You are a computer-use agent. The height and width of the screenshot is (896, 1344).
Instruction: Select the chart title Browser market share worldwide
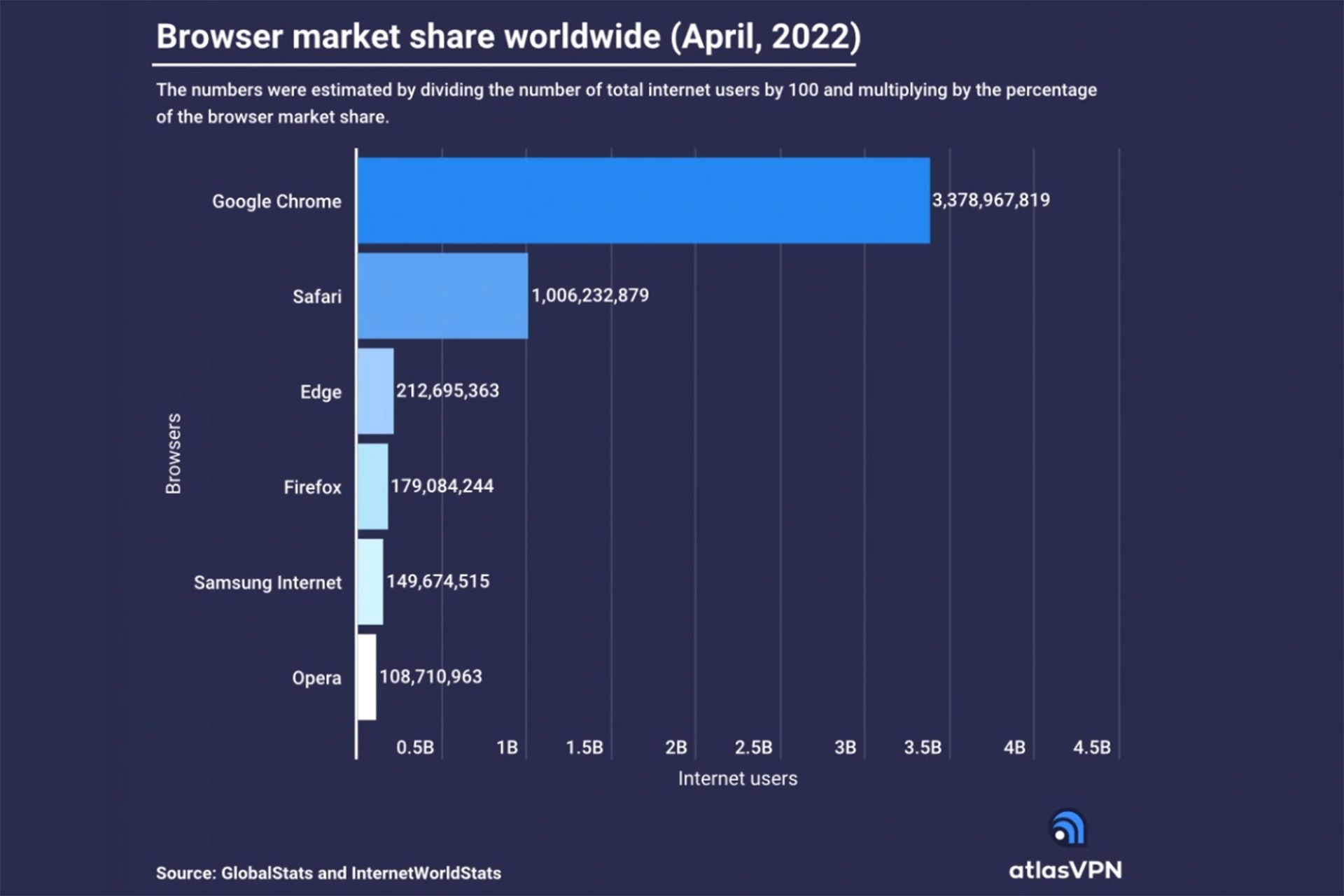coord(508,36)
